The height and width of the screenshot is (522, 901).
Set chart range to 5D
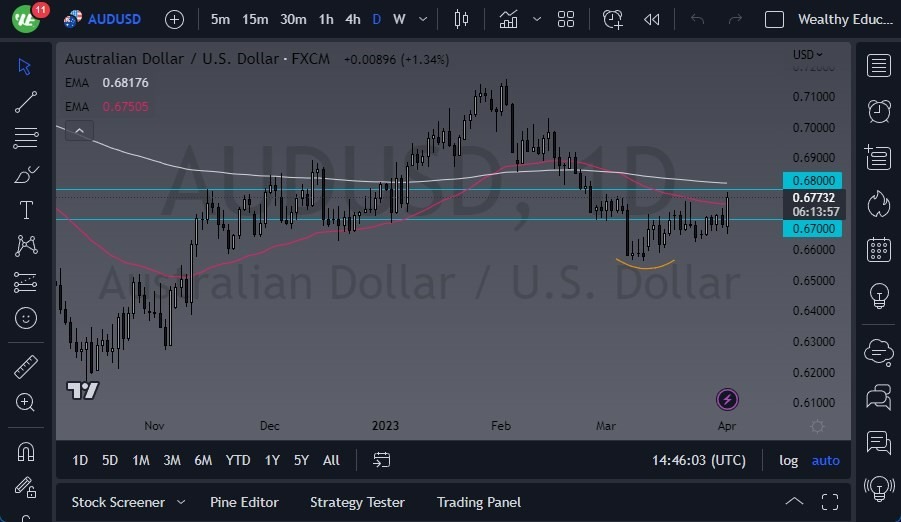(110, 460)
